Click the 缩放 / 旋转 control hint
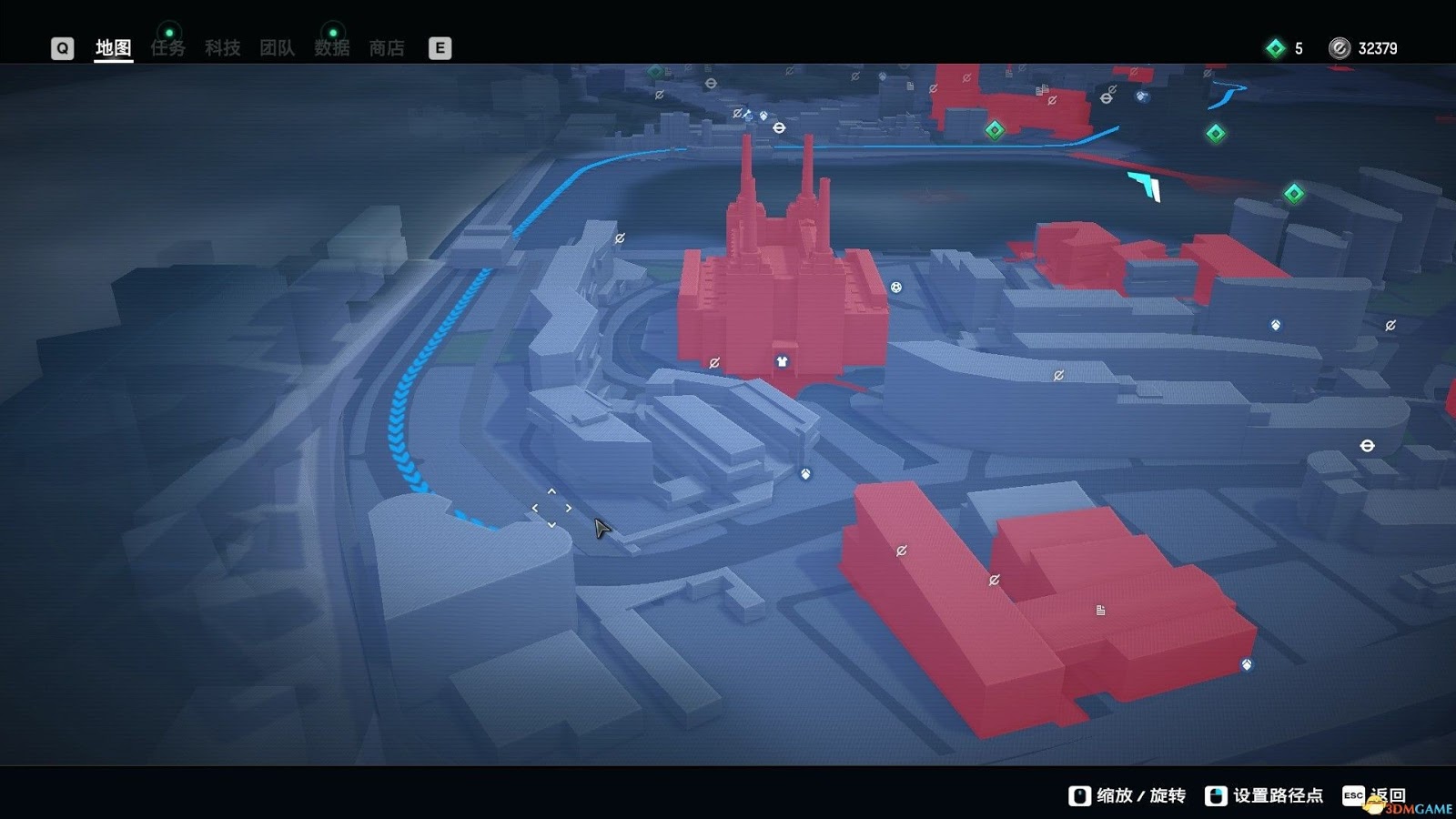 [1127, 796]
